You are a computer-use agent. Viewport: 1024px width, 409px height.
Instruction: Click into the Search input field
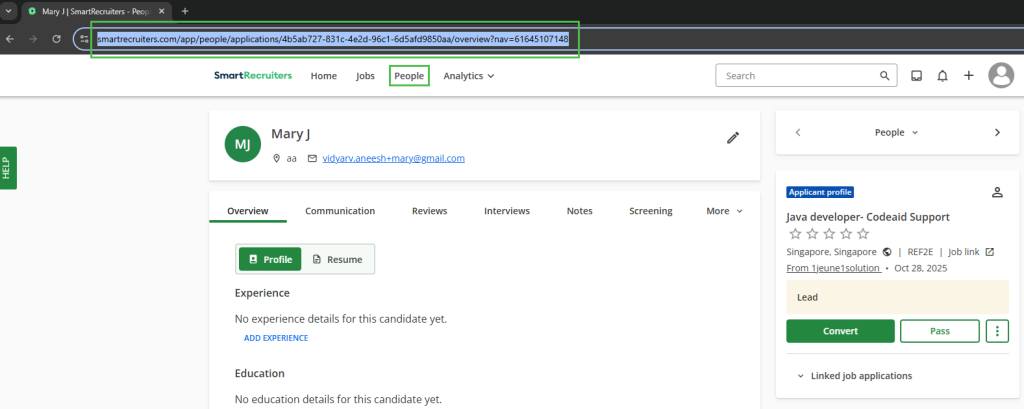pyautogui.click(x=797, y=76)
